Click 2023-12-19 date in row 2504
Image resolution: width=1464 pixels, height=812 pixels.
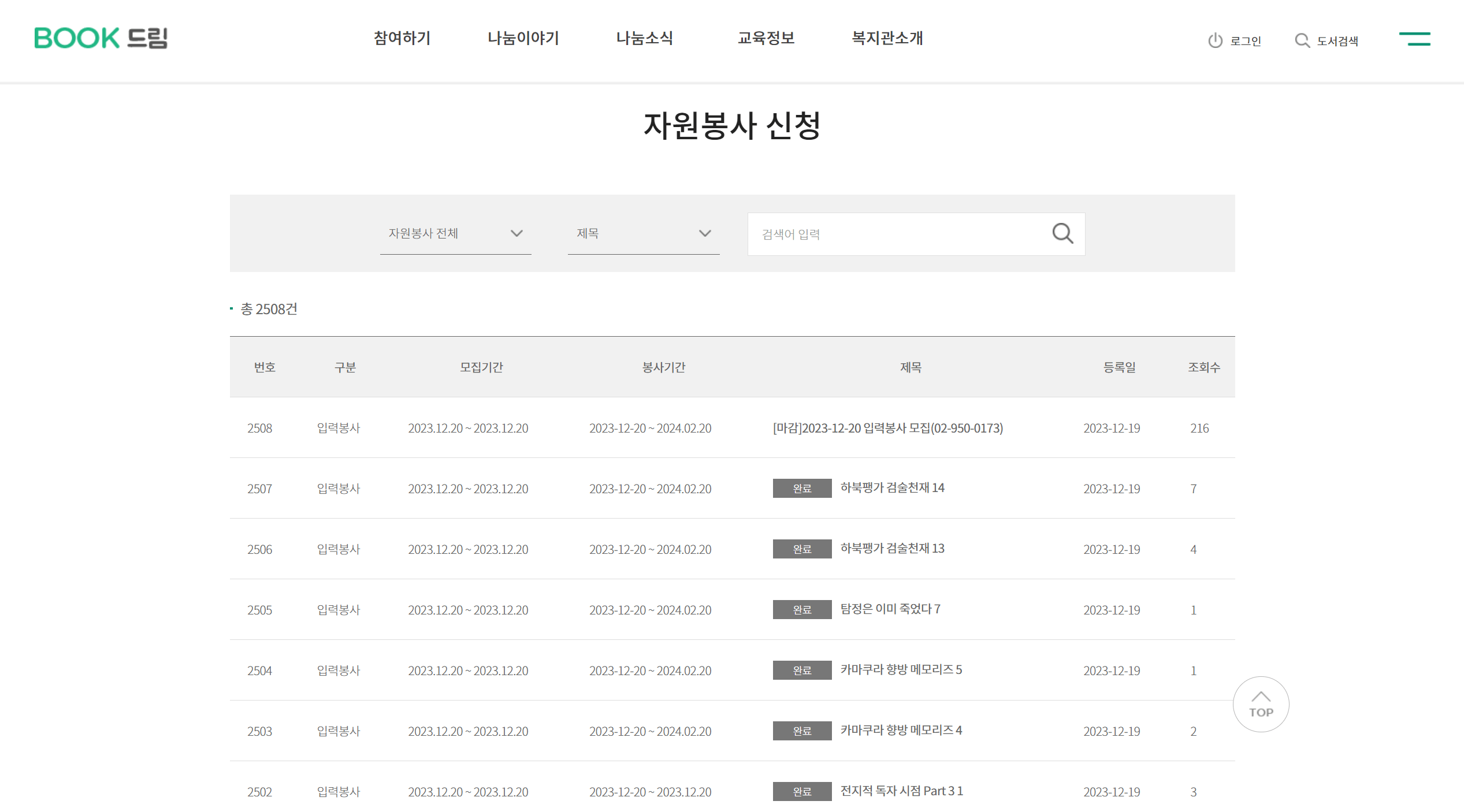[1112, 671]
